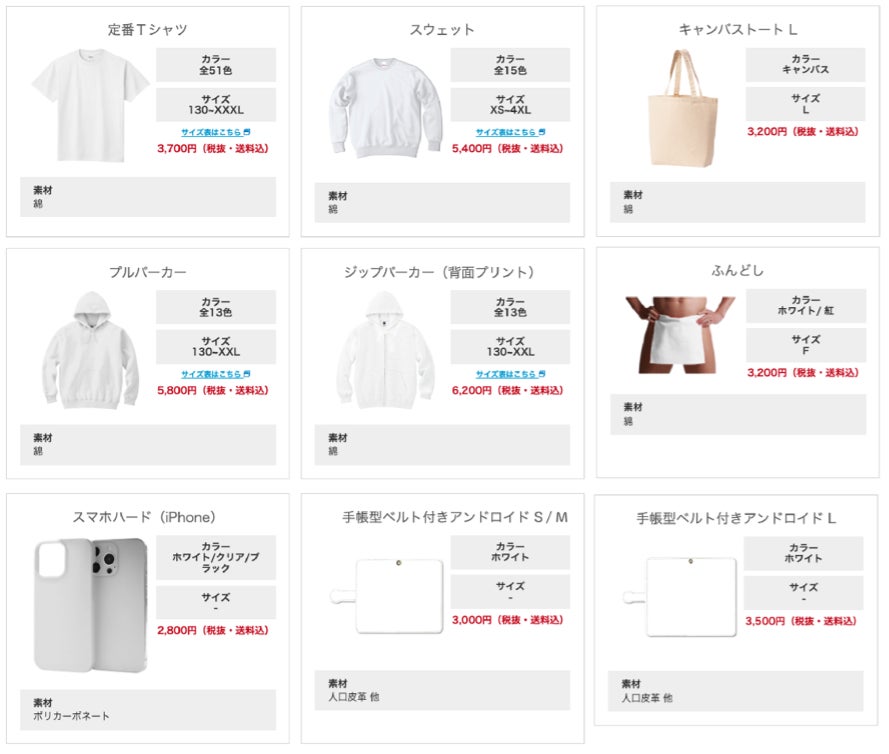Screen dimensions: 889x754
Task: Click the 定番Tシャツ product title
Action: pyautogui.click(x=147, y=30)
